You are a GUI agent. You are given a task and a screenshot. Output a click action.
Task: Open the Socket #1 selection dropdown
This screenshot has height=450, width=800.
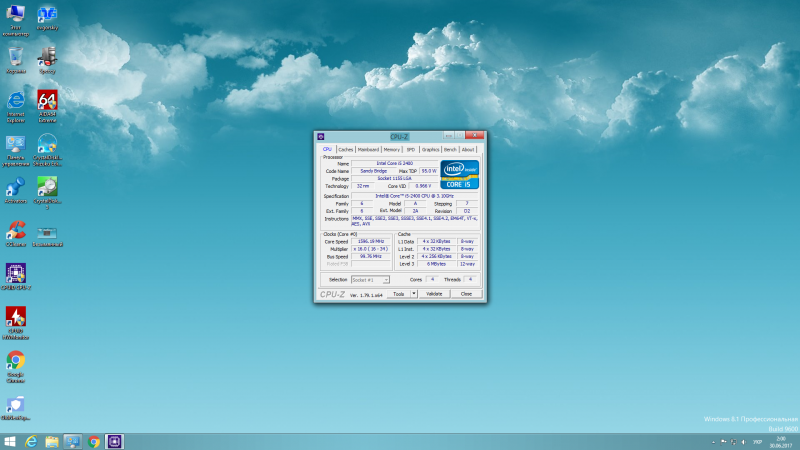click(x=370, y=280)
